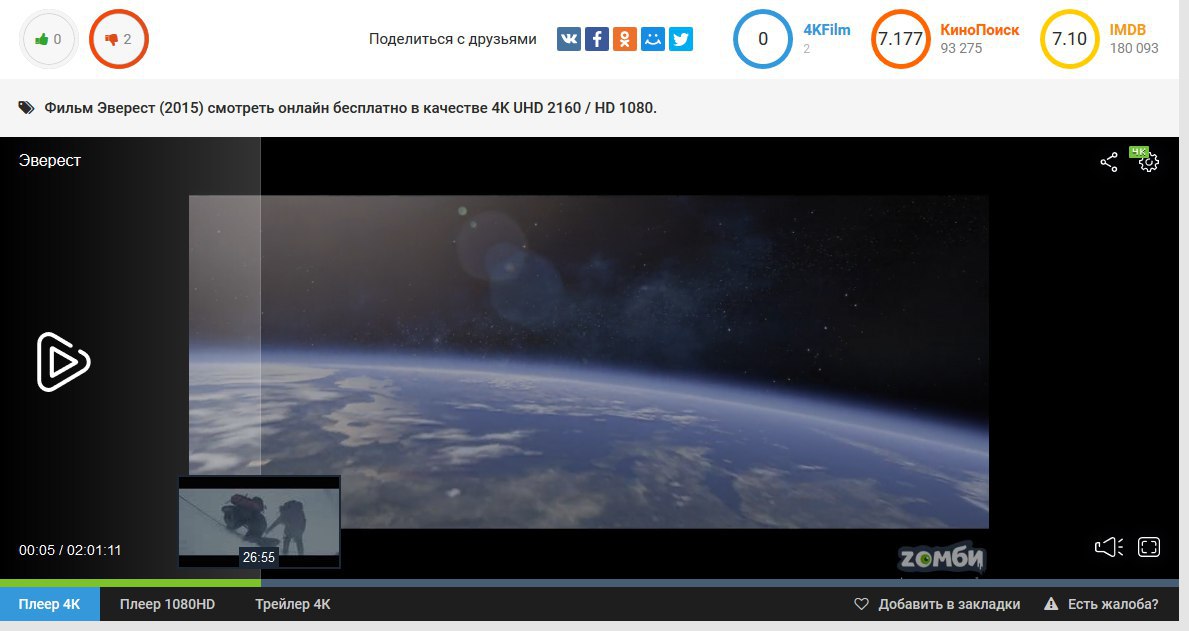
Task: Share via VK icon
Action: (x=569, y=39)
